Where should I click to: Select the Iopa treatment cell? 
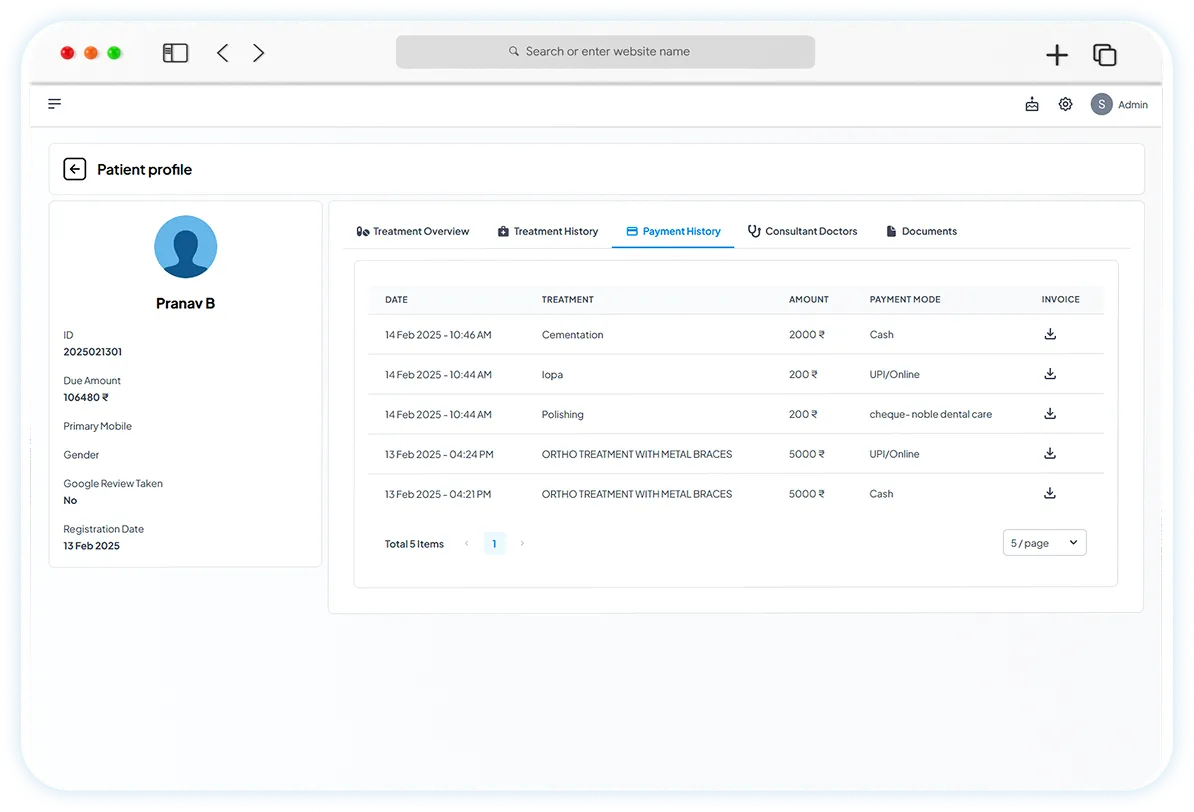tap(552, 375)
